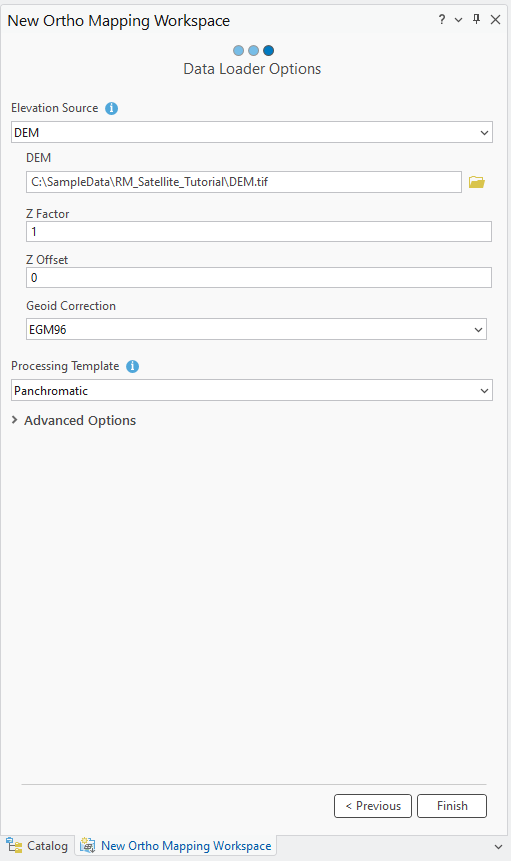Image resolution: width=511 pixels, height=861 pixels.
Task: Click the Finish button
Action: [x=452, y=806]
